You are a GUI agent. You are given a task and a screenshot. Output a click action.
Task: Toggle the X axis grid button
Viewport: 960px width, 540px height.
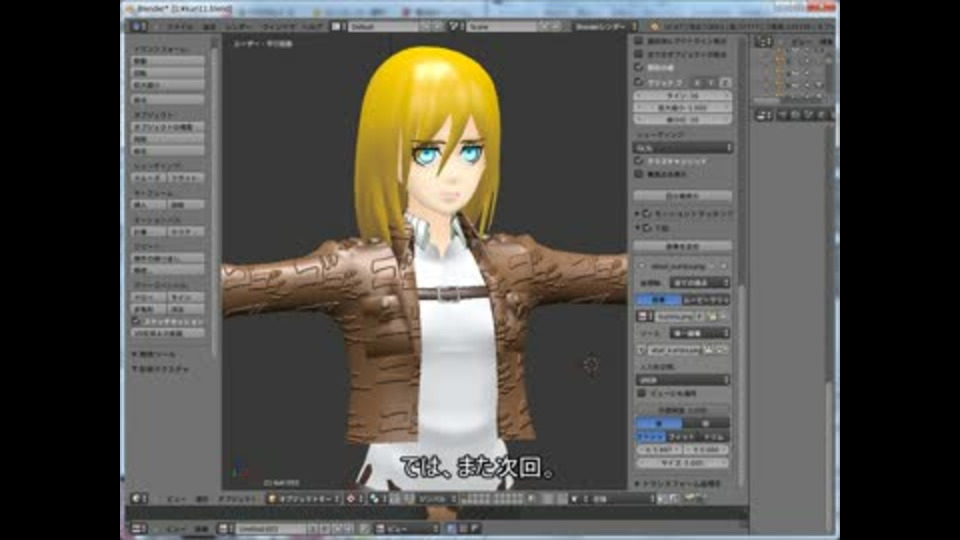click(698, 82)
